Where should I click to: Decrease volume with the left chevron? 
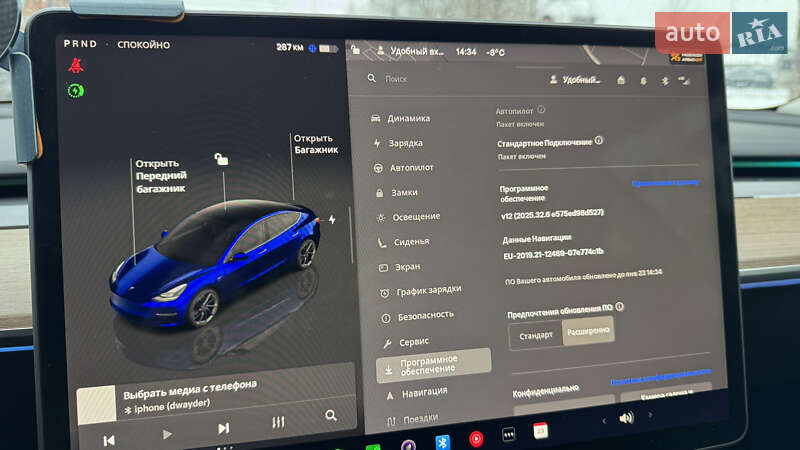[604, 421]
